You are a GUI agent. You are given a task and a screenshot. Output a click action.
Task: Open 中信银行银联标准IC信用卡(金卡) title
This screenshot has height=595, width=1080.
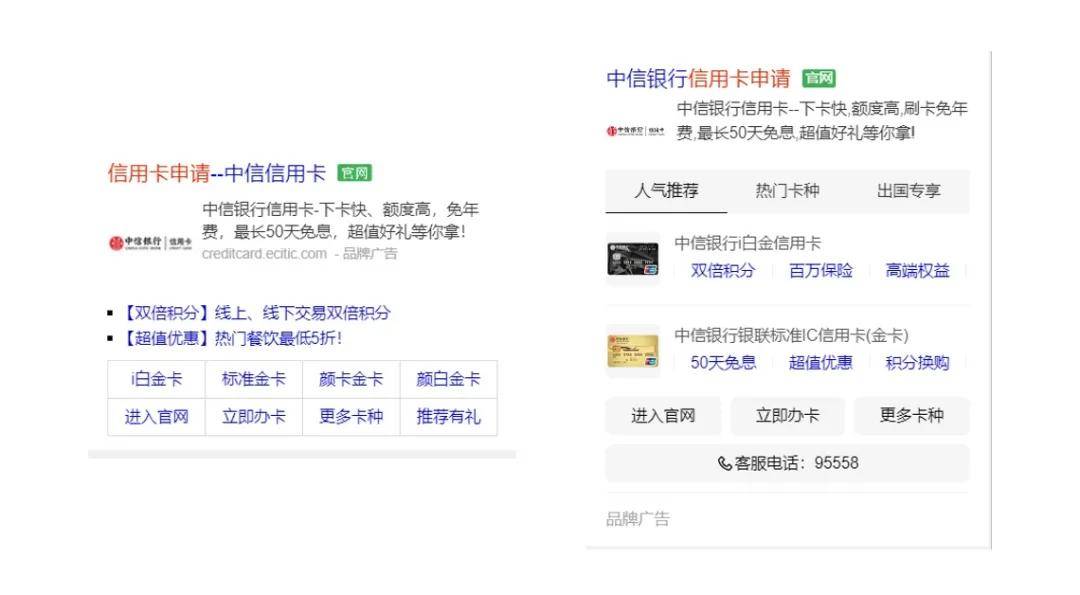tap(791, 335)
